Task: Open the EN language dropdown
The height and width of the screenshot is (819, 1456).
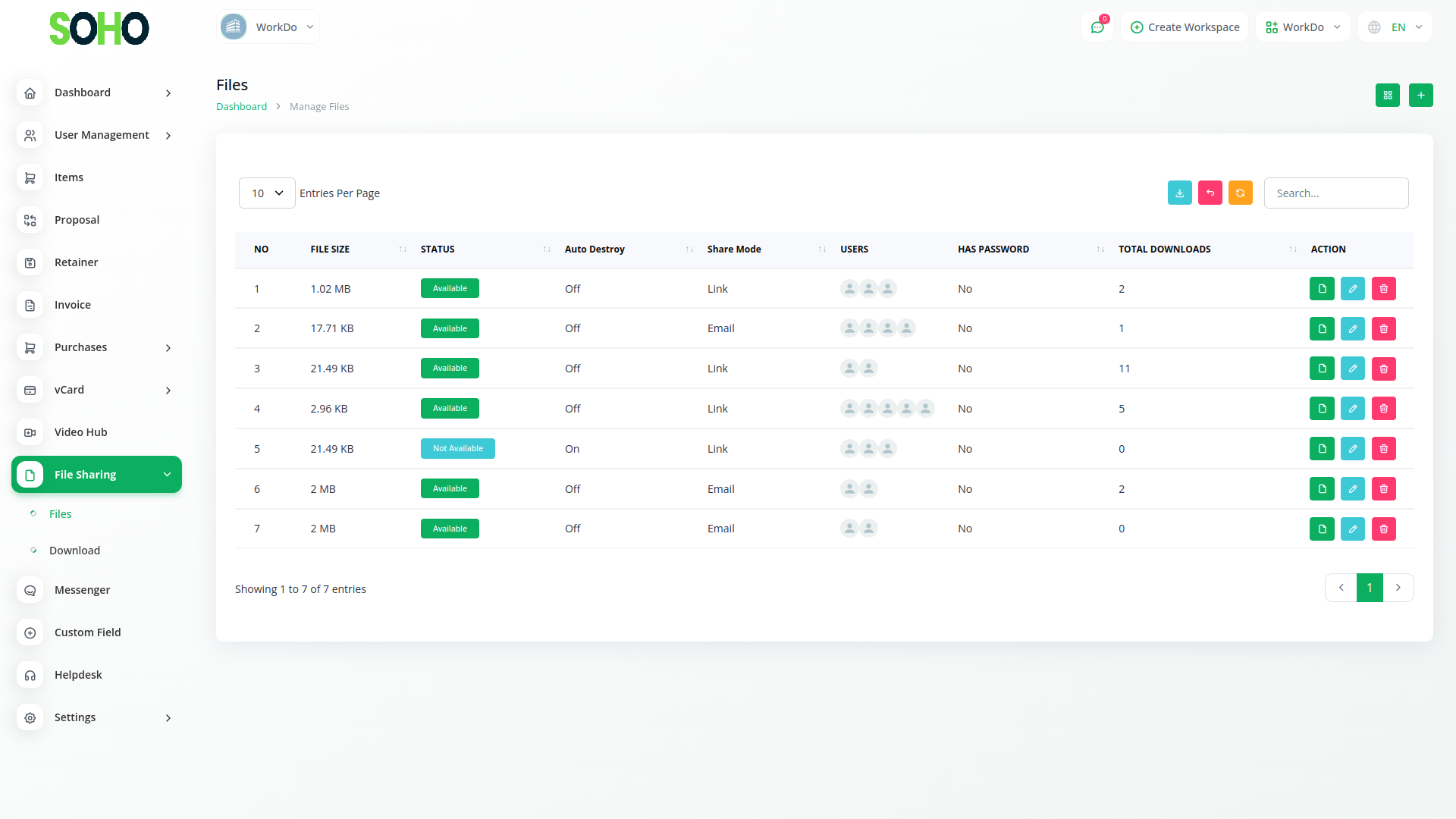Action: (1395, 27)
